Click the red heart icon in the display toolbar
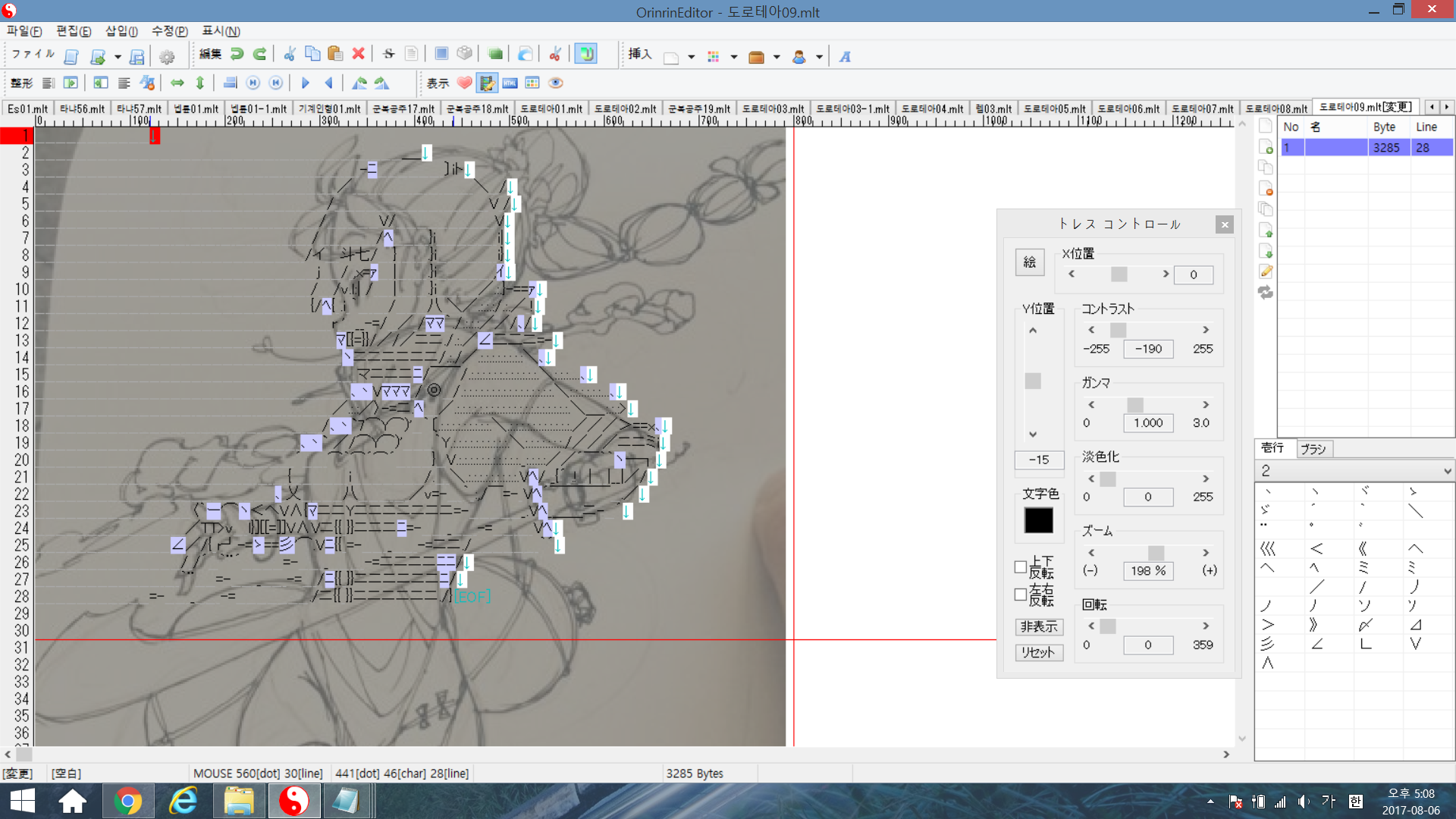 tap(465, 83)
